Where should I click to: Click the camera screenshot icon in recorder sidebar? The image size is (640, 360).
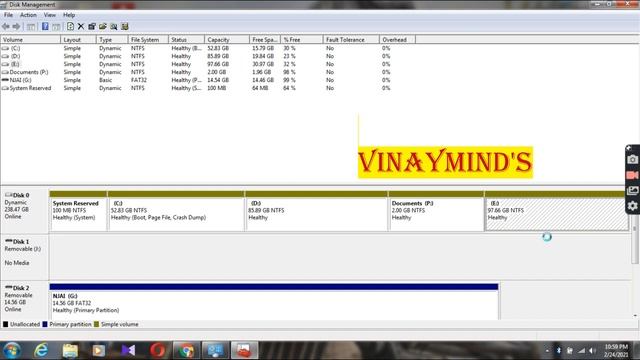point(632,160)
